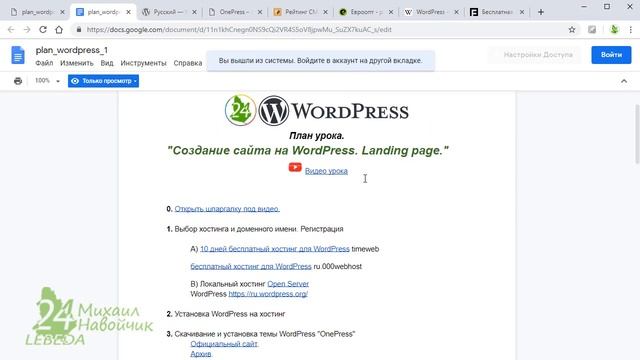The height and width of the screenshot is (360, 640).
Task: Go back to previous page
Action: 11,29
